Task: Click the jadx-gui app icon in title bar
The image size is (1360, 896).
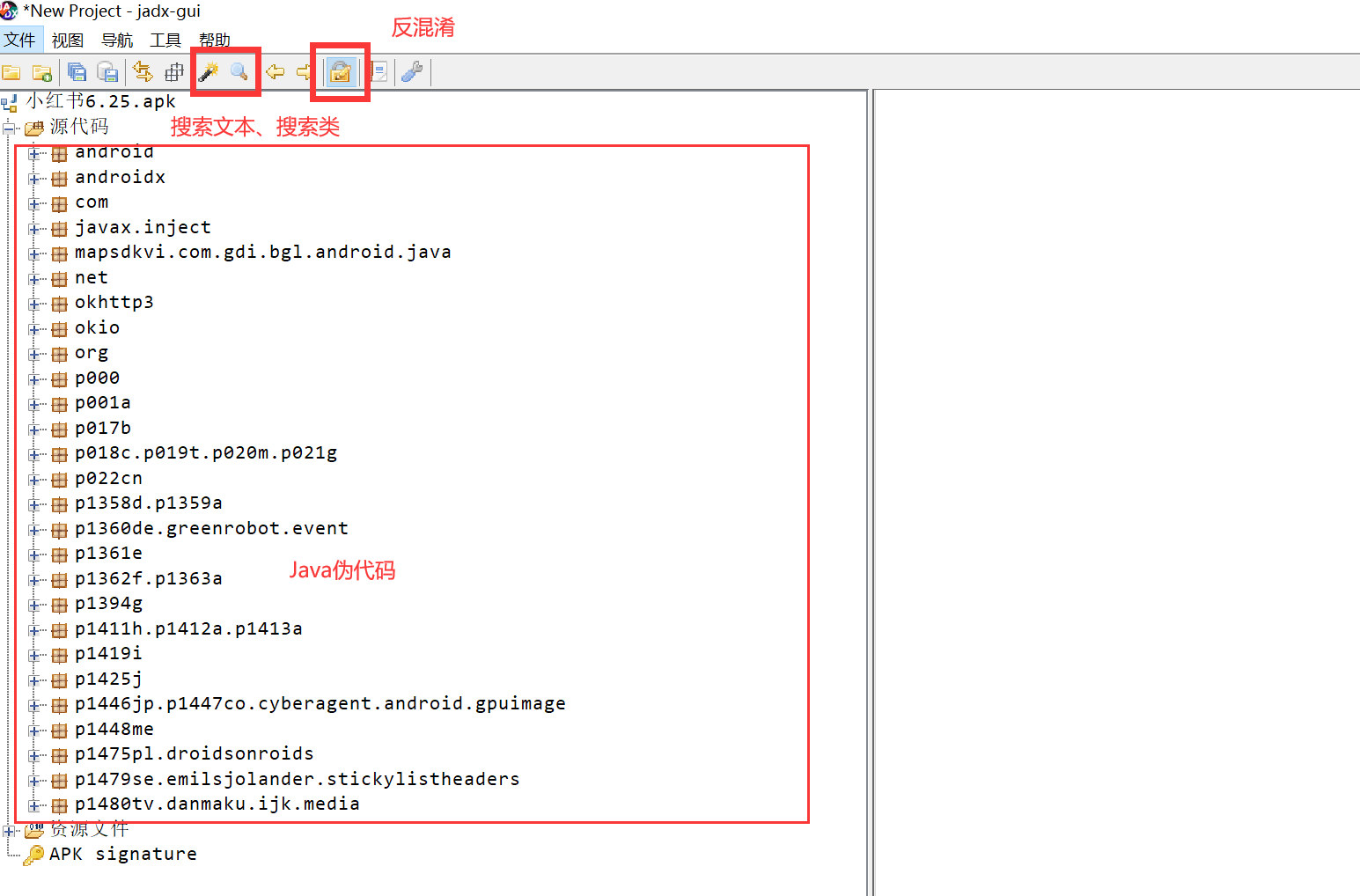Action: 10,11
